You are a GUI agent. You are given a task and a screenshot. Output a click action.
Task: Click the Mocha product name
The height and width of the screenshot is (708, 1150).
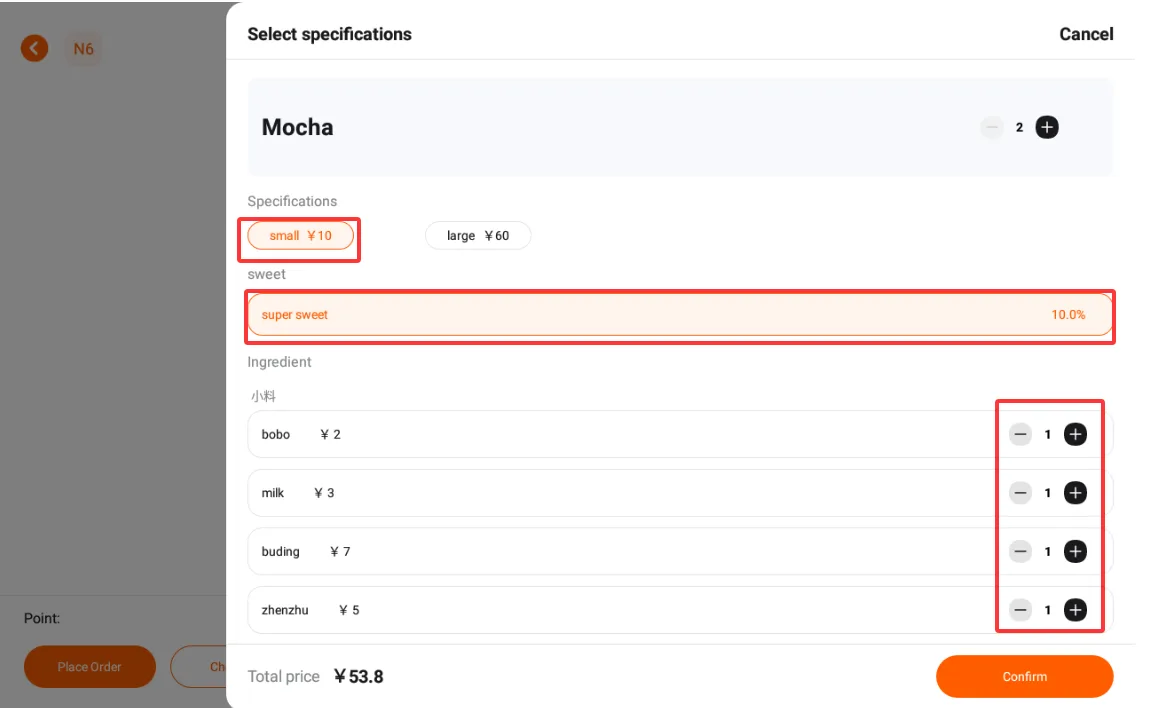click(x=298, y=127)
